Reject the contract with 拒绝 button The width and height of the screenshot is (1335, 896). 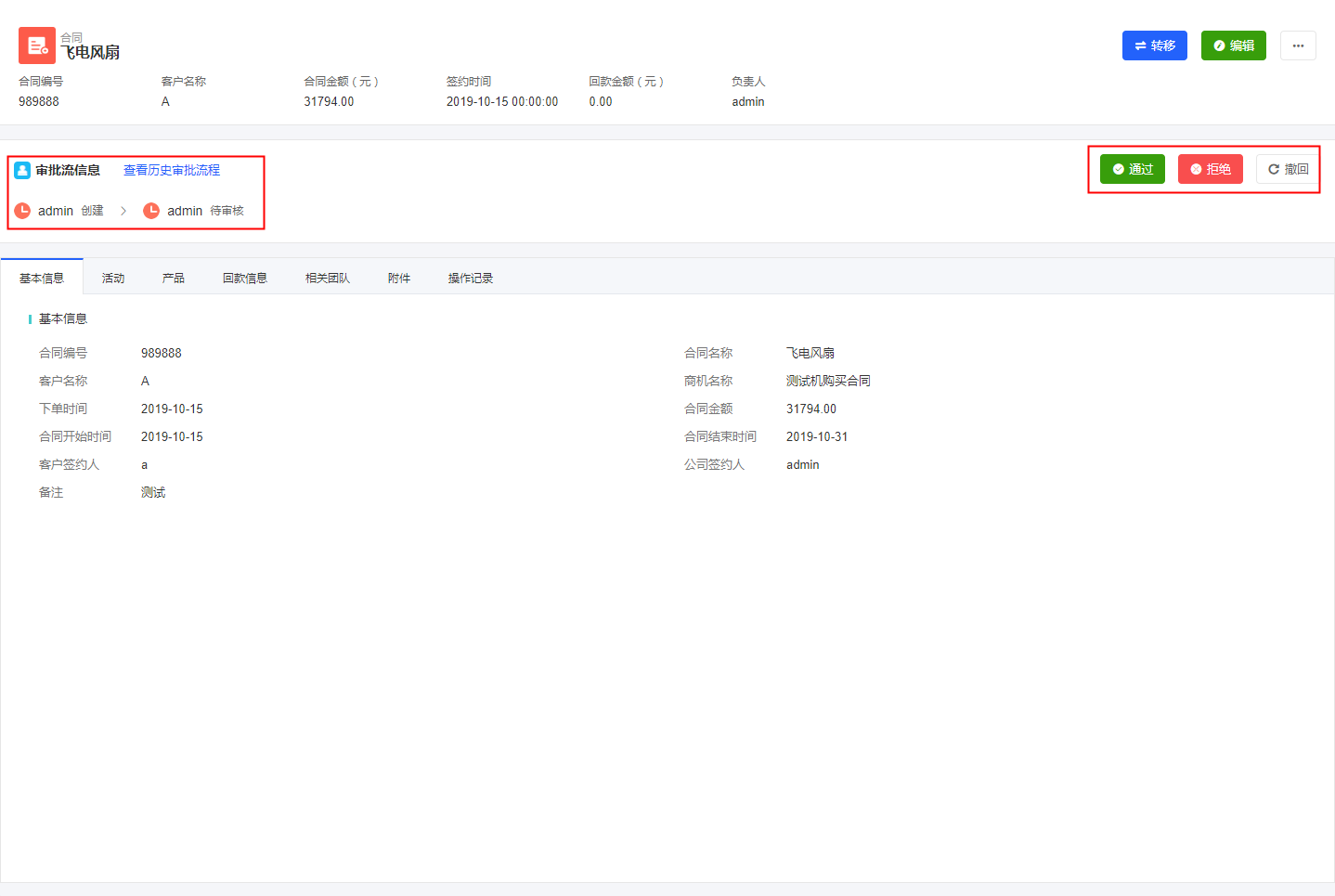click(1210, 169)
